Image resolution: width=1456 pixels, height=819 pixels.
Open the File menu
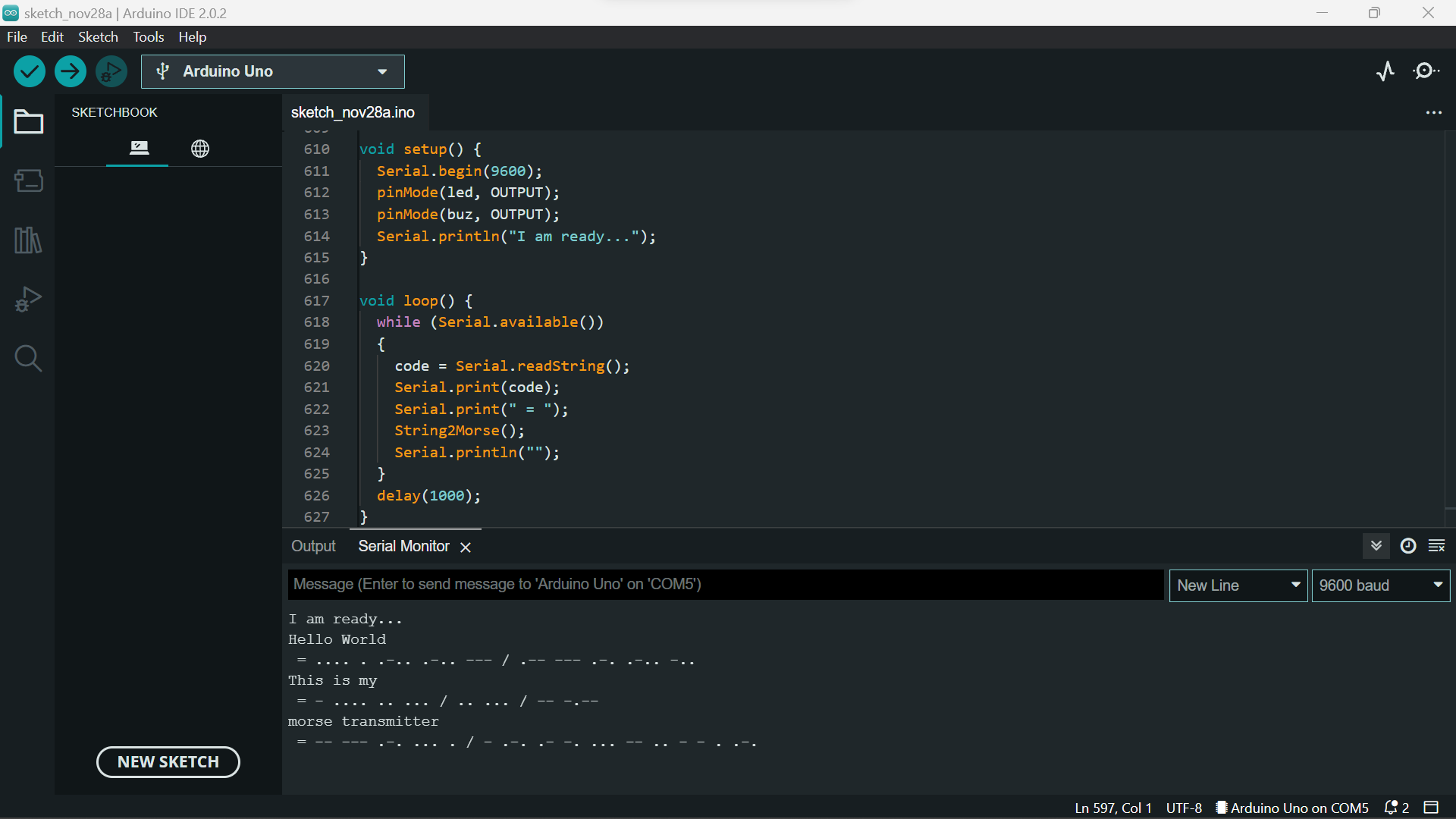[x=17, y=37]
